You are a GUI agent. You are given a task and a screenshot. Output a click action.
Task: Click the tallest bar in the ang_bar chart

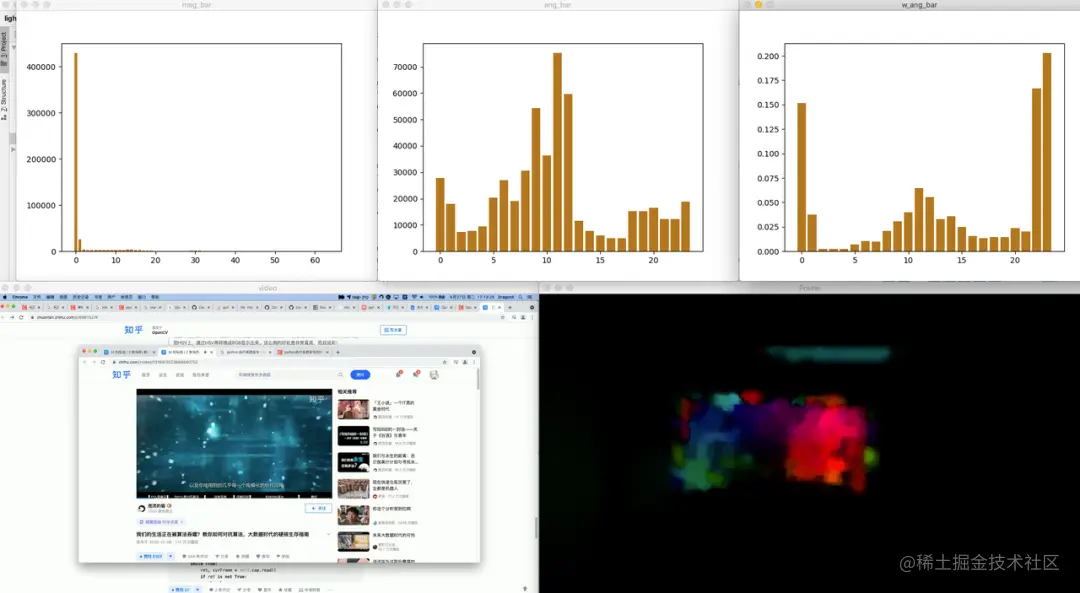tap(557, 152)
